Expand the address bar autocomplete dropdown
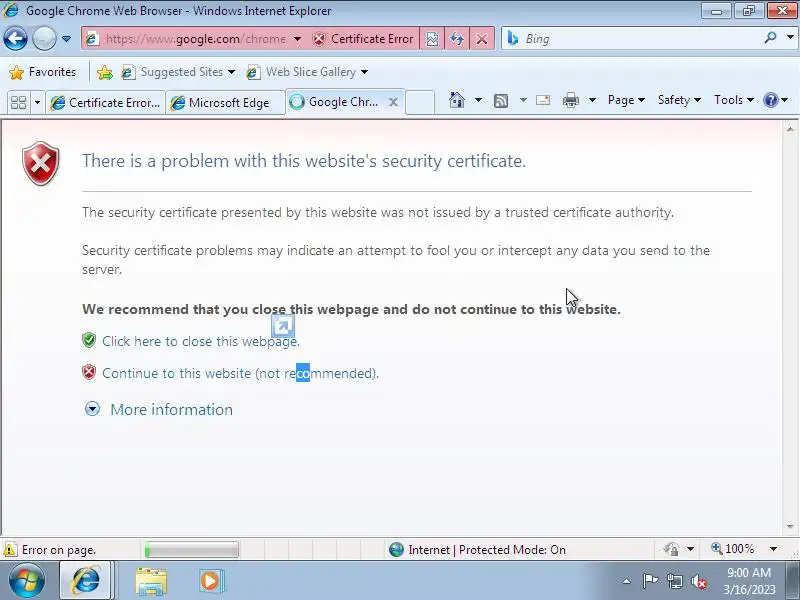This screenshot has height=600, width=800. (x=297, y=39)
